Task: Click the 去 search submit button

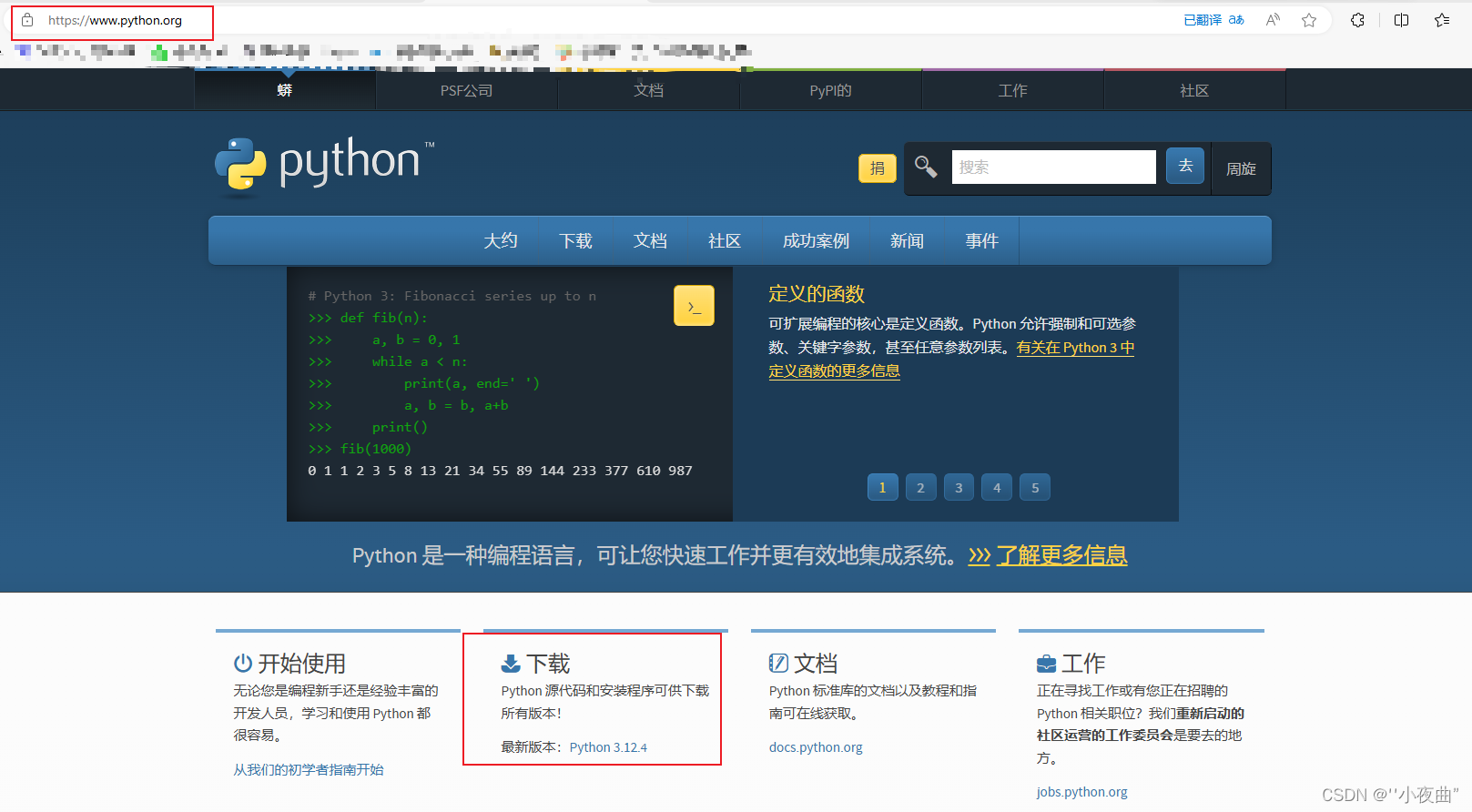Action: click(x=1185, y=166)
